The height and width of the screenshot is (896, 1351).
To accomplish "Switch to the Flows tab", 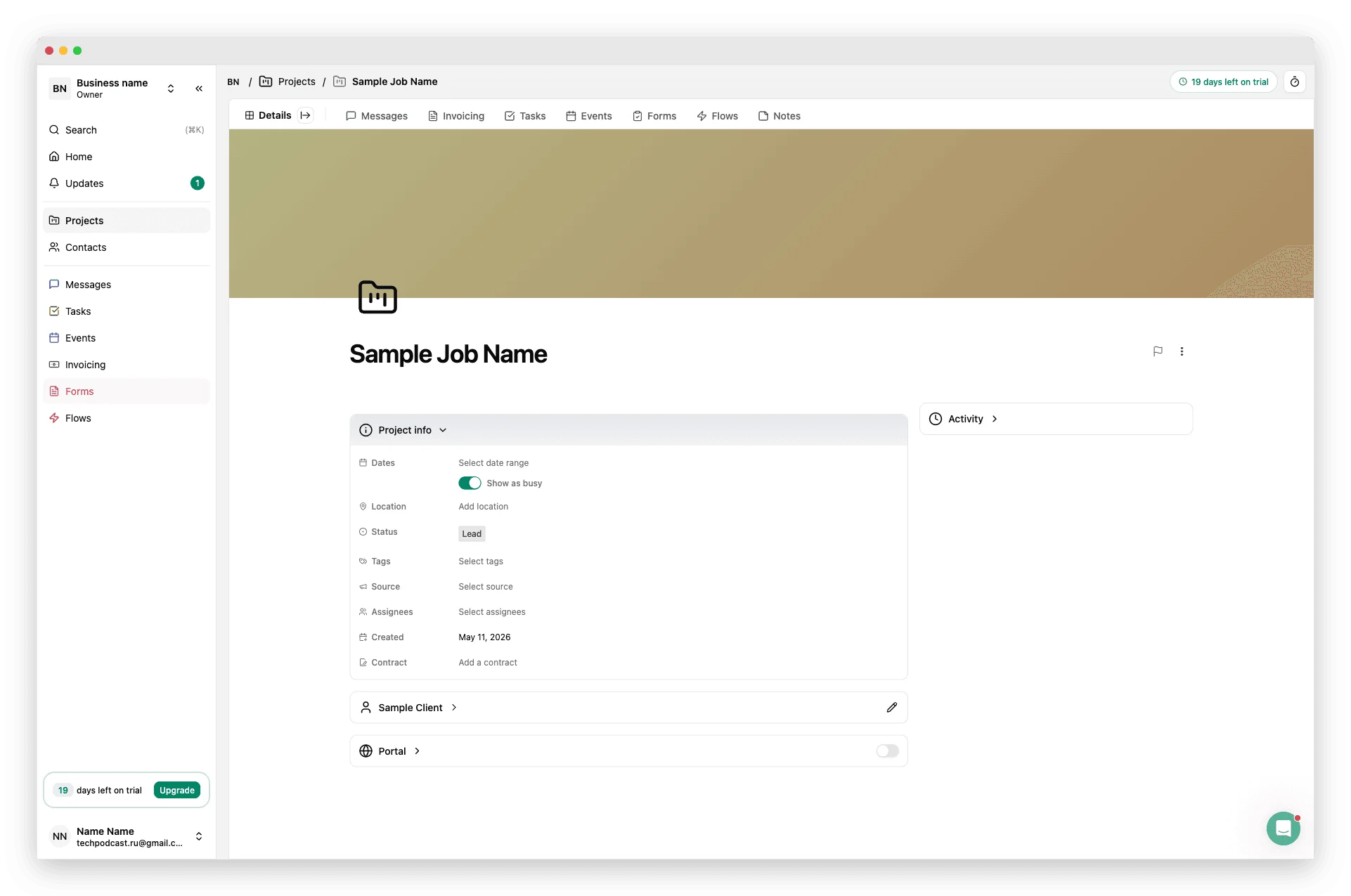I will click(x=717, y=116).
